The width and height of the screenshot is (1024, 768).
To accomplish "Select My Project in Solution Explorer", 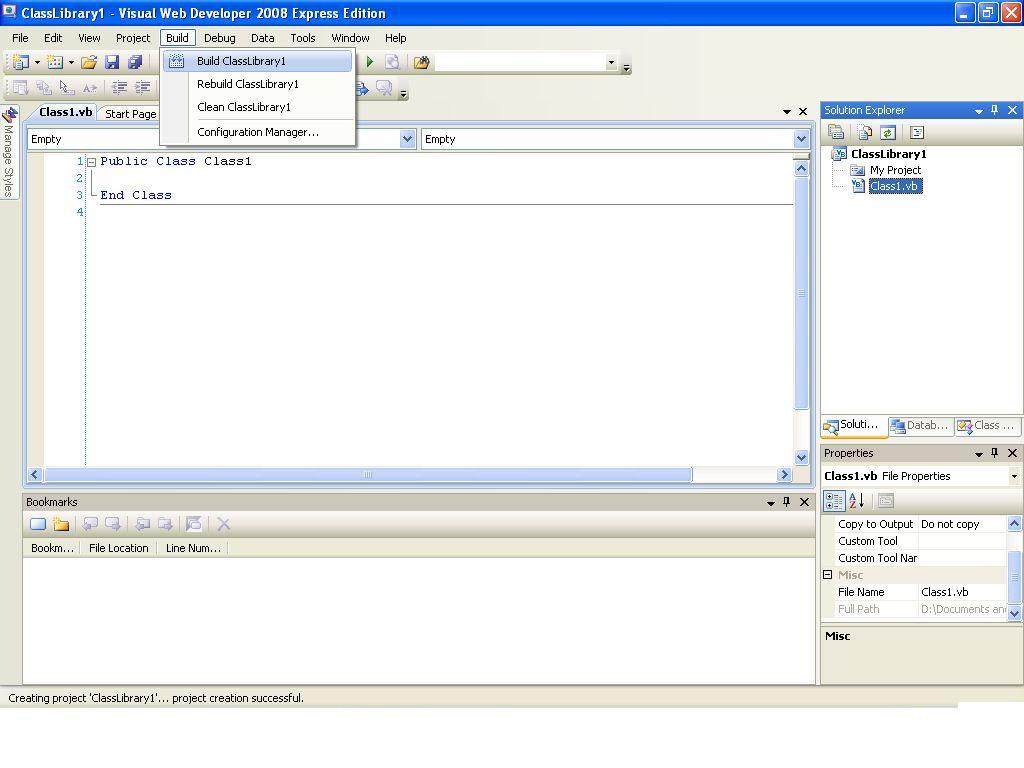I will 895,170.
